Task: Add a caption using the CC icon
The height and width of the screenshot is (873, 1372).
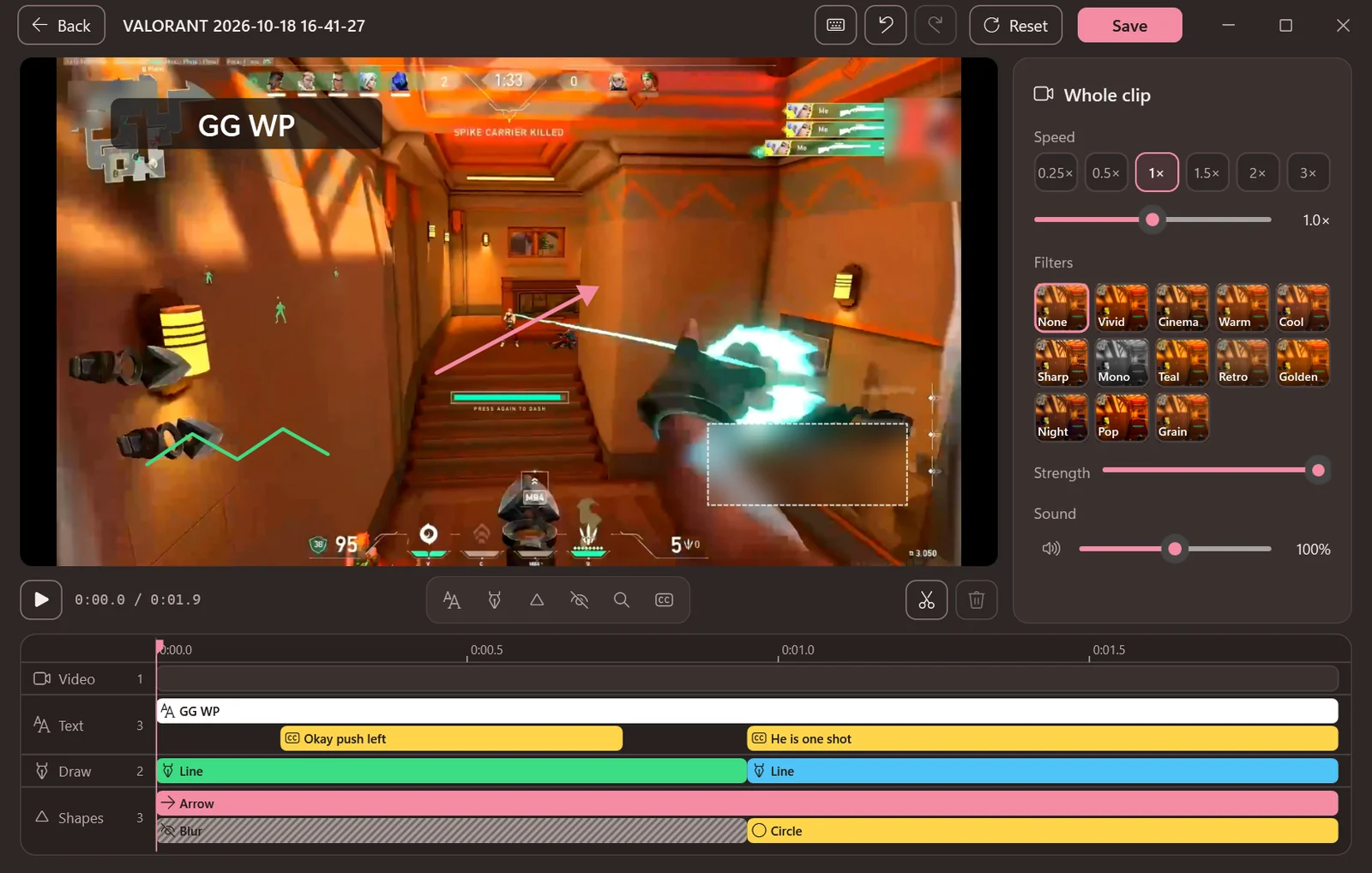Action: 665,600
